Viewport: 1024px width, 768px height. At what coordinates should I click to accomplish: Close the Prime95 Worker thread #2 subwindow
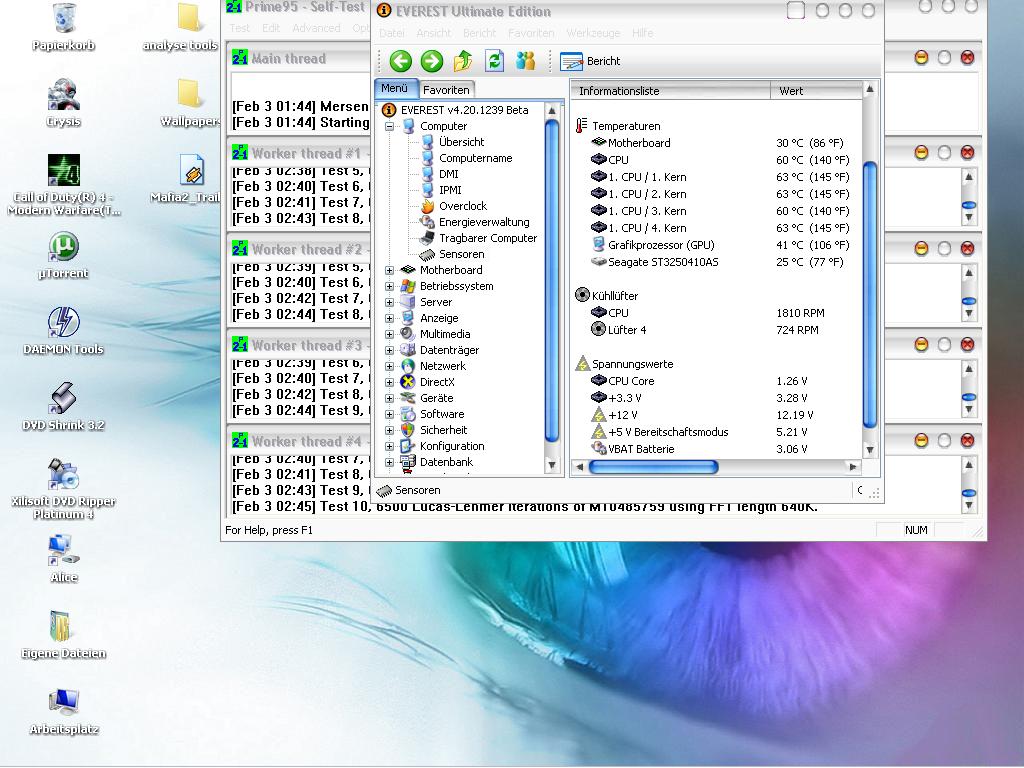pos(967,249)
